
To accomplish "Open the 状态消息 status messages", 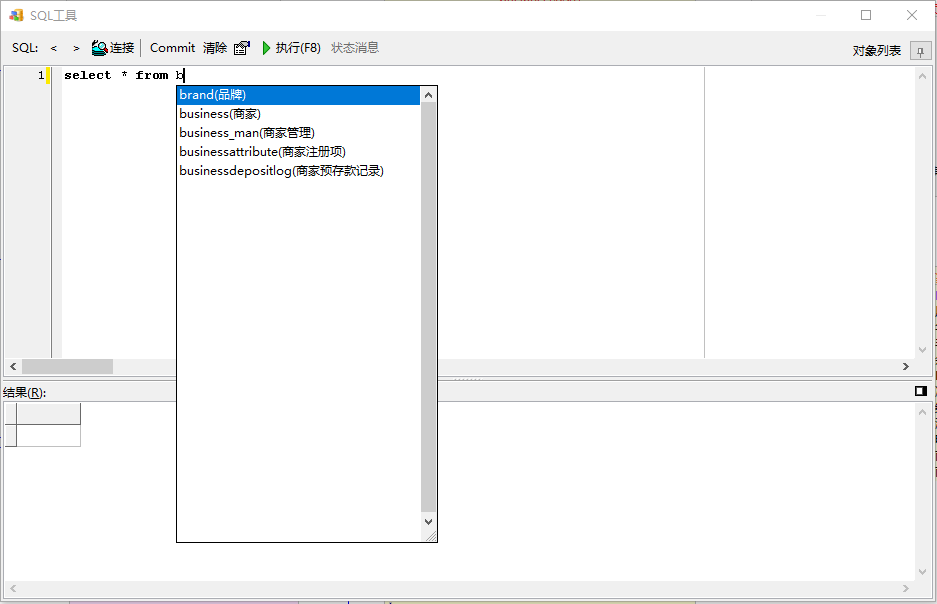I will [355, 48].
